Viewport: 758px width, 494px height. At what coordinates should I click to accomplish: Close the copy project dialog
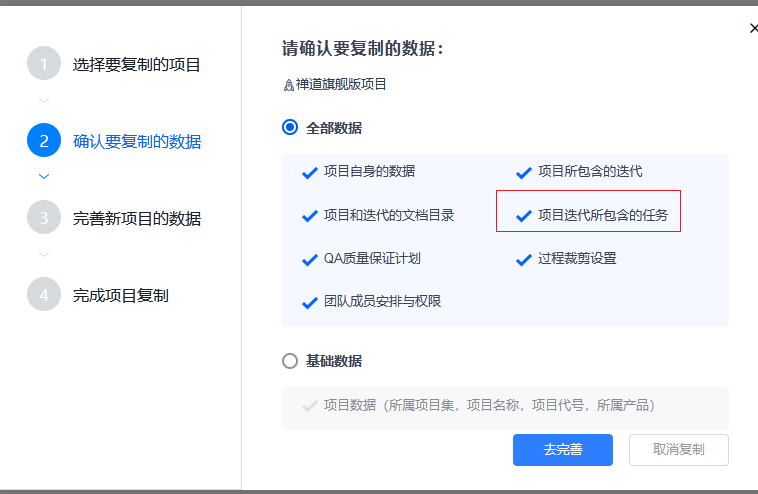click(753, 29)
